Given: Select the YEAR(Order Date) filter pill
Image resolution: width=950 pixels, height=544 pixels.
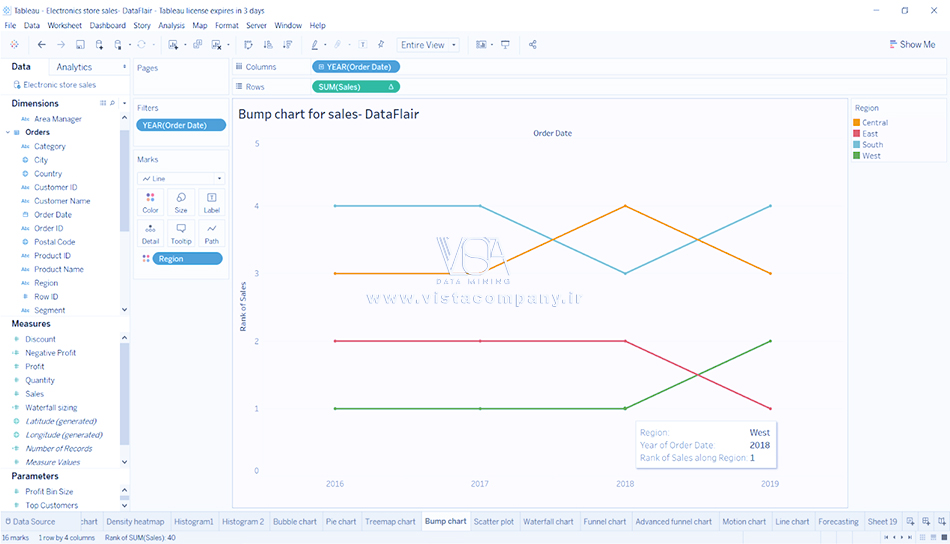Looking at the screenshot, I should coord(181,125).
